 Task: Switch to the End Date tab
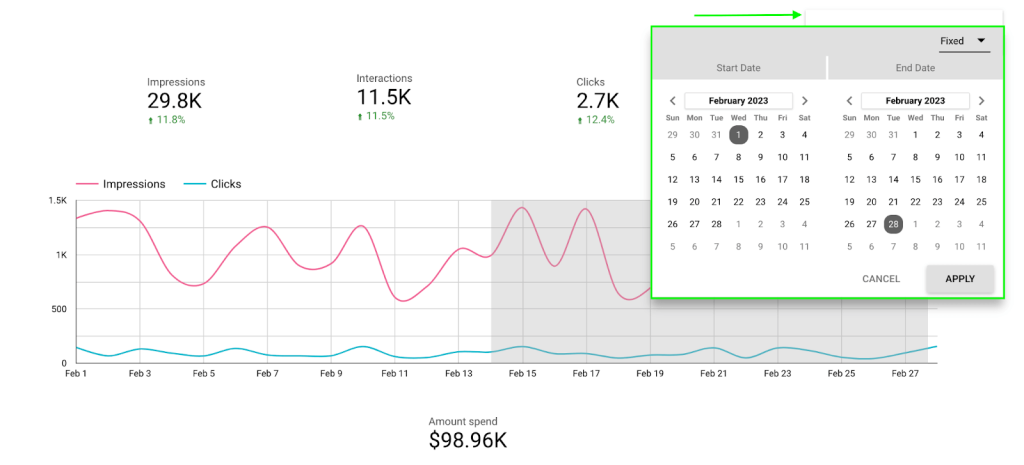click(x=915, y=68)
